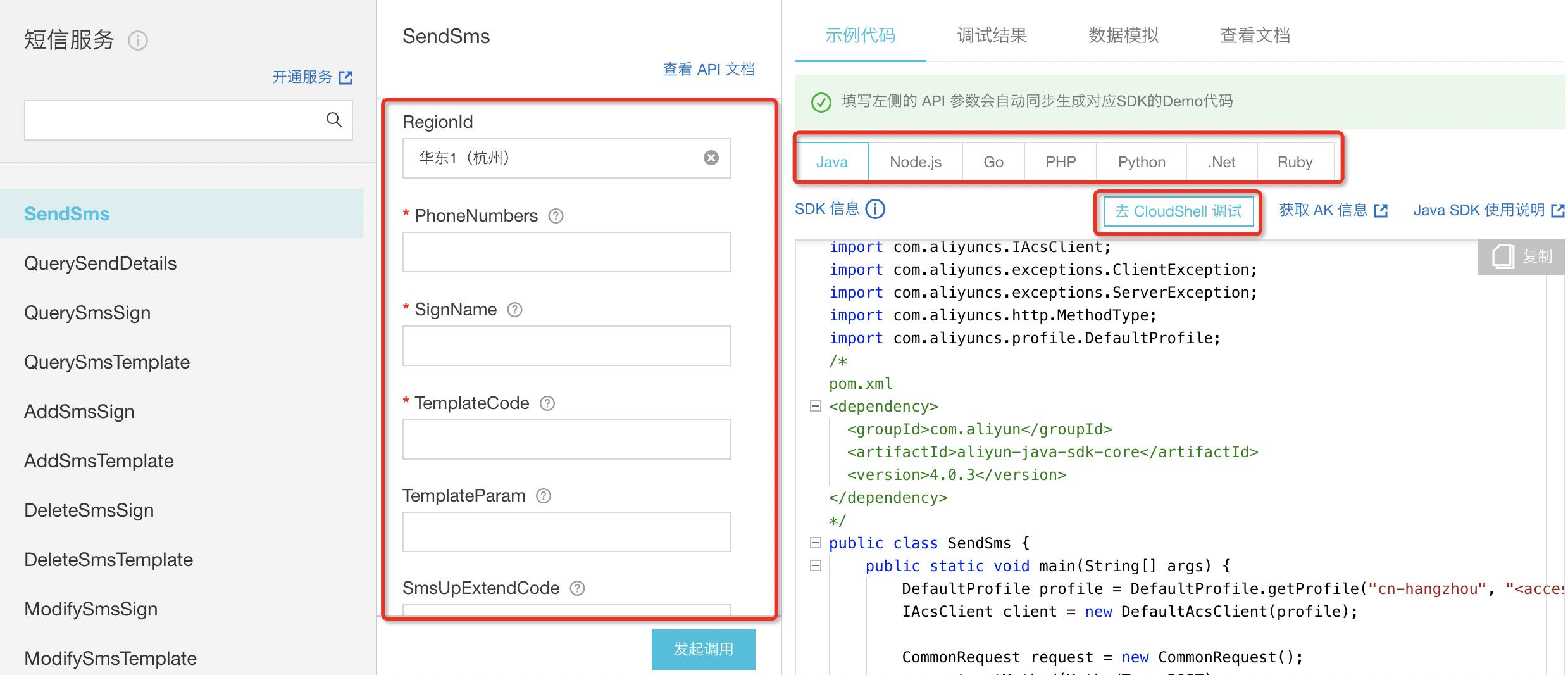The height and width of the screenshot is (675, 1568).
Task: Collapse the dependency block in the code
Action: [x=816, y=406]
